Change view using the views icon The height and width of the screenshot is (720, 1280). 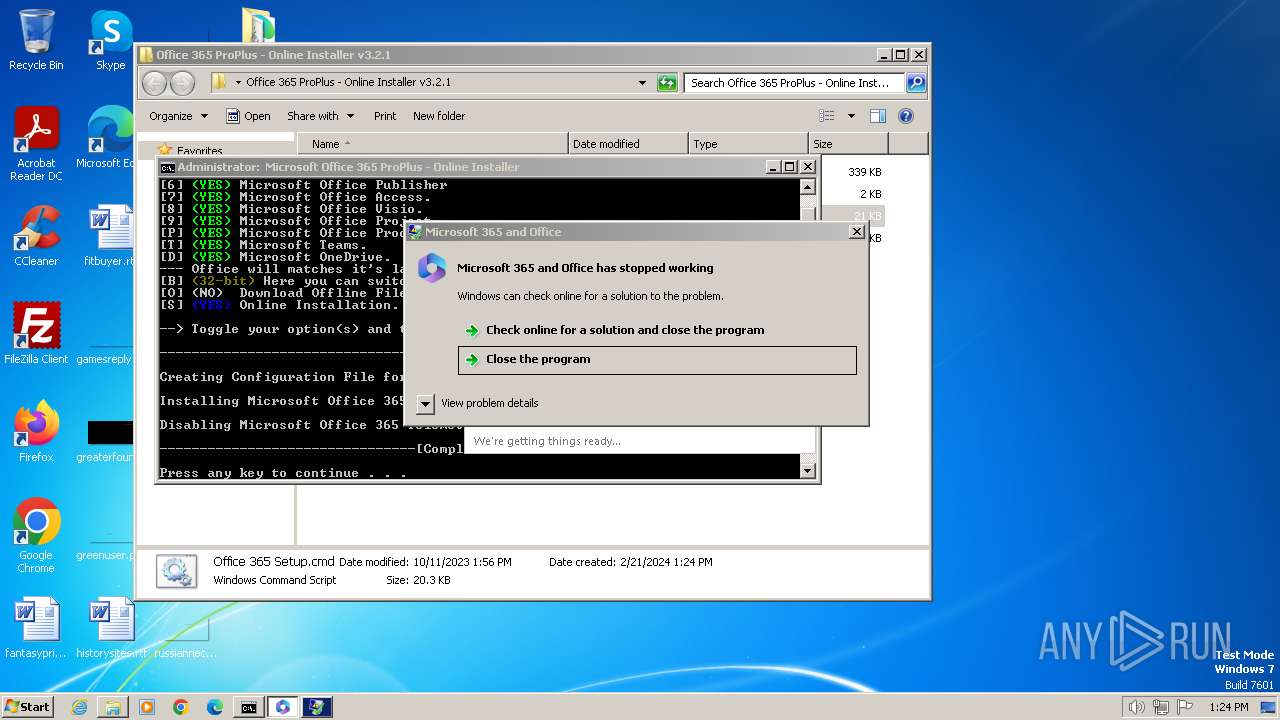coord(827,116)
